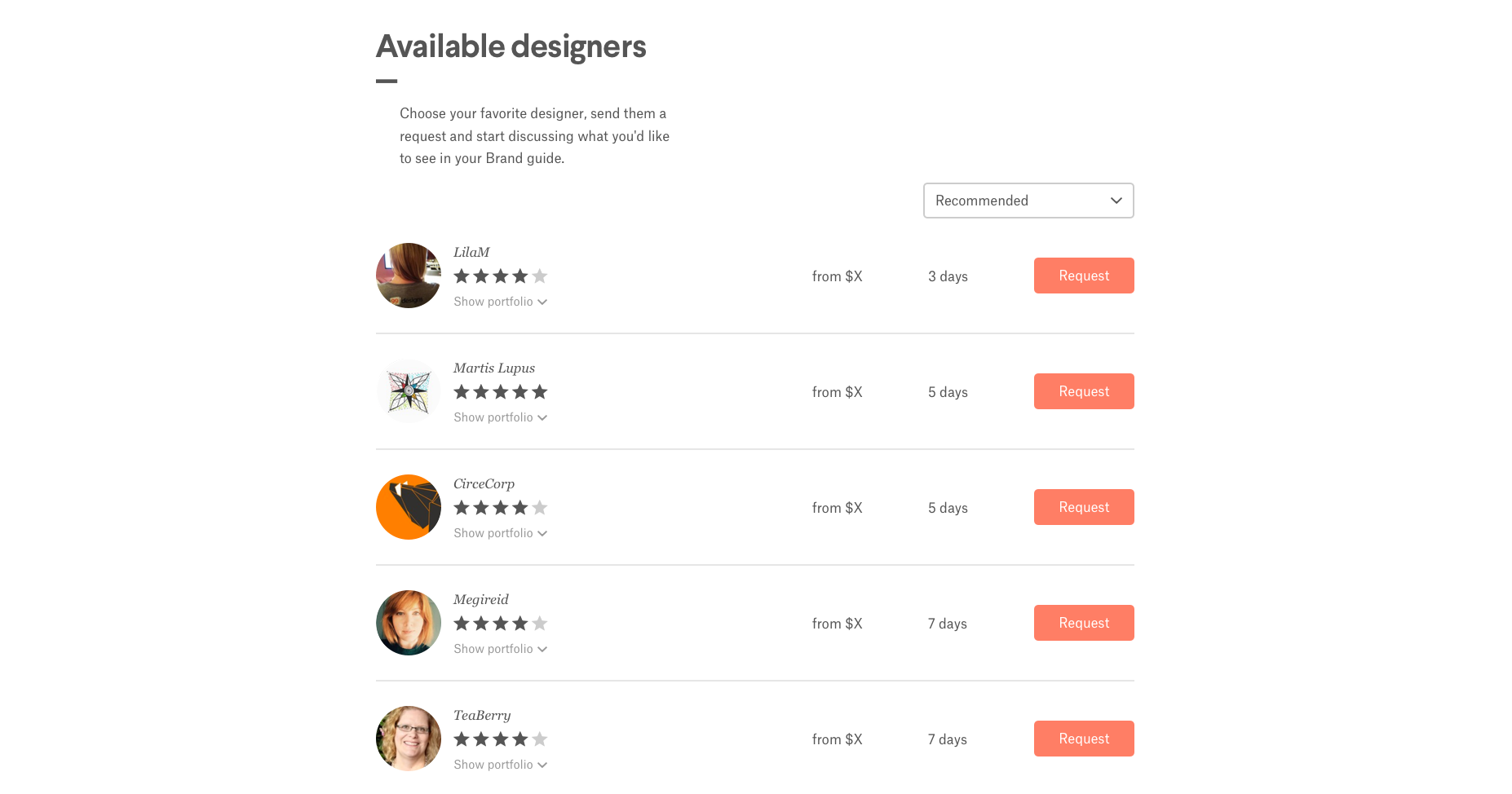Click TeaBerry's profile photo

pos(408,739)
